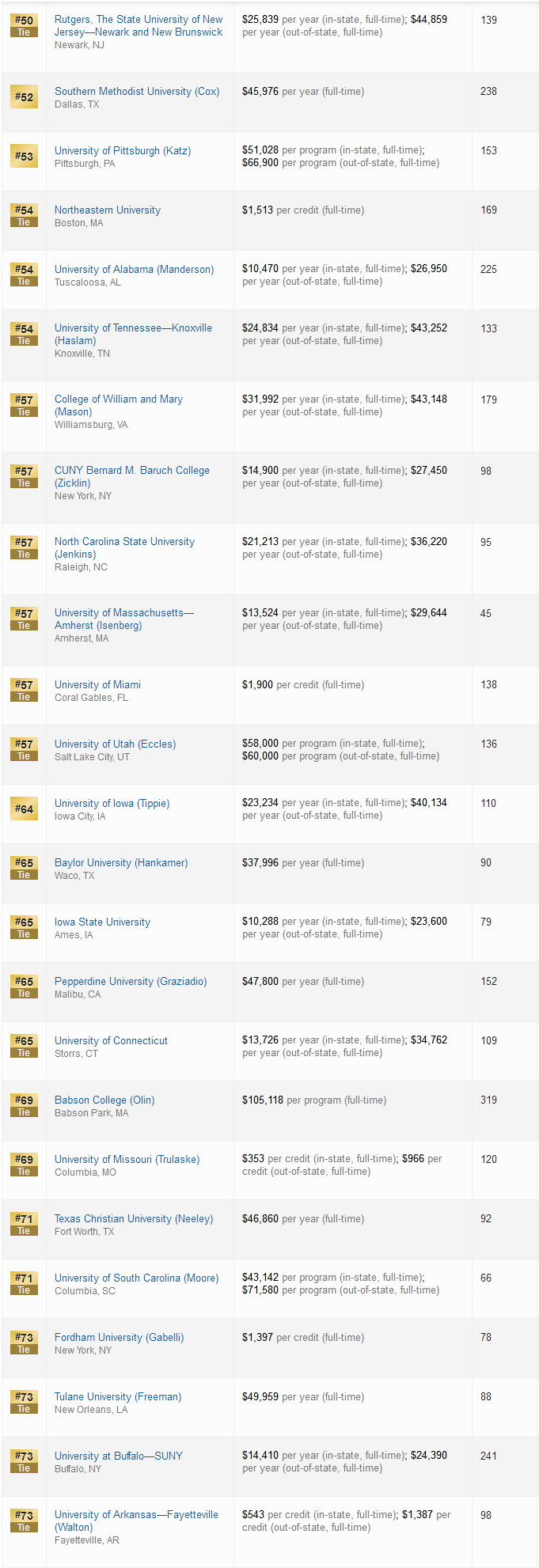Image resolution: width=539 pixels, height=1568 pixels.
Task: Visit Tulane University (Freeman) link
Action: (x=118, y=1397)
